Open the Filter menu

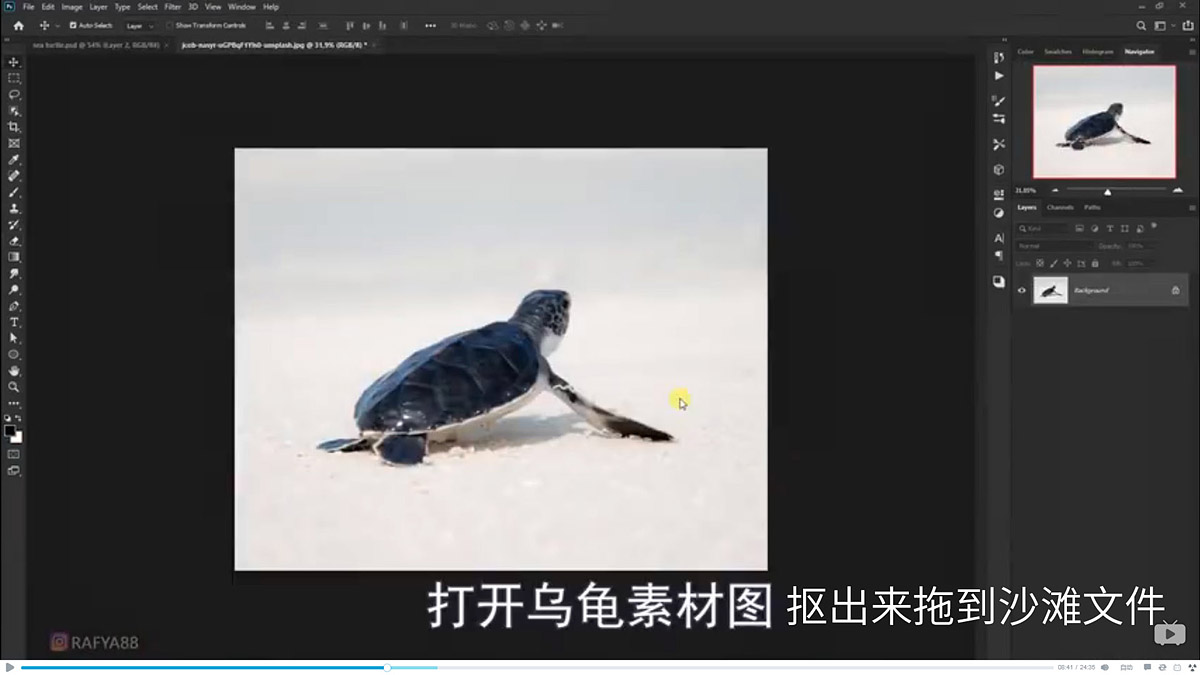click(x=172, y=6)
